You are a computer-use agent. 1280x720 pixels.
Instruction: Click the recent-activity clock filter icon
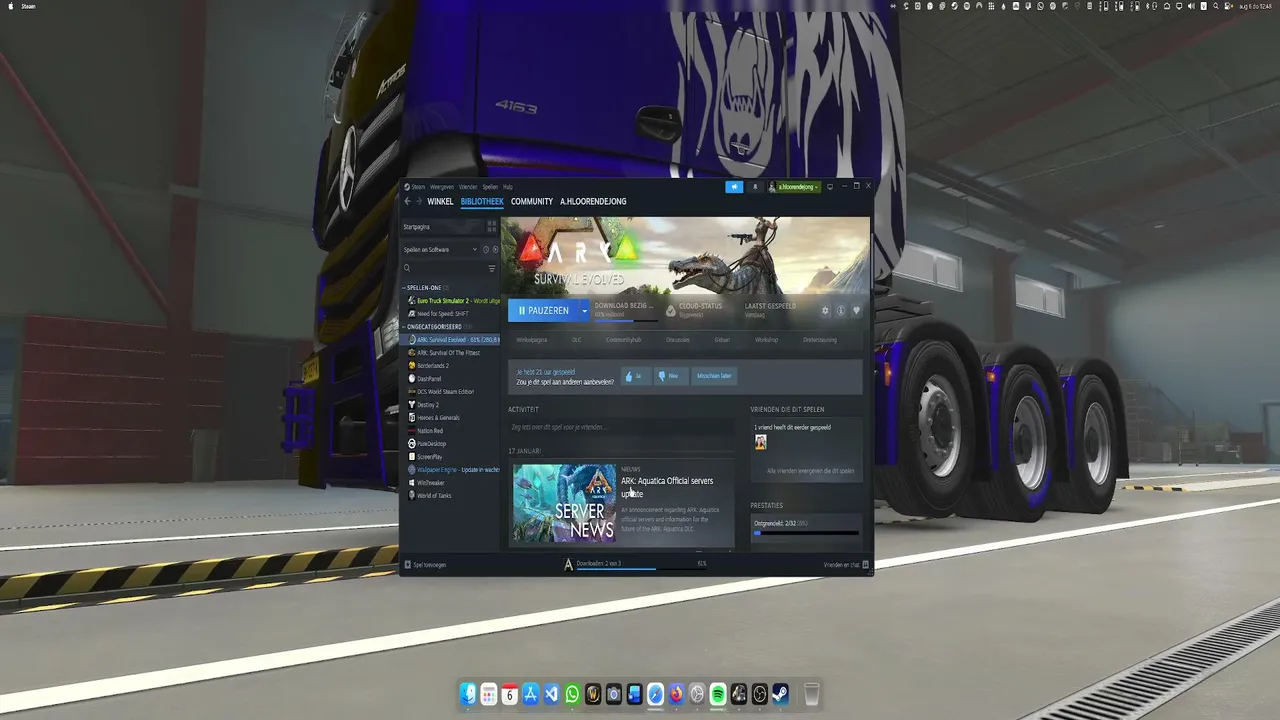point(486,250)
